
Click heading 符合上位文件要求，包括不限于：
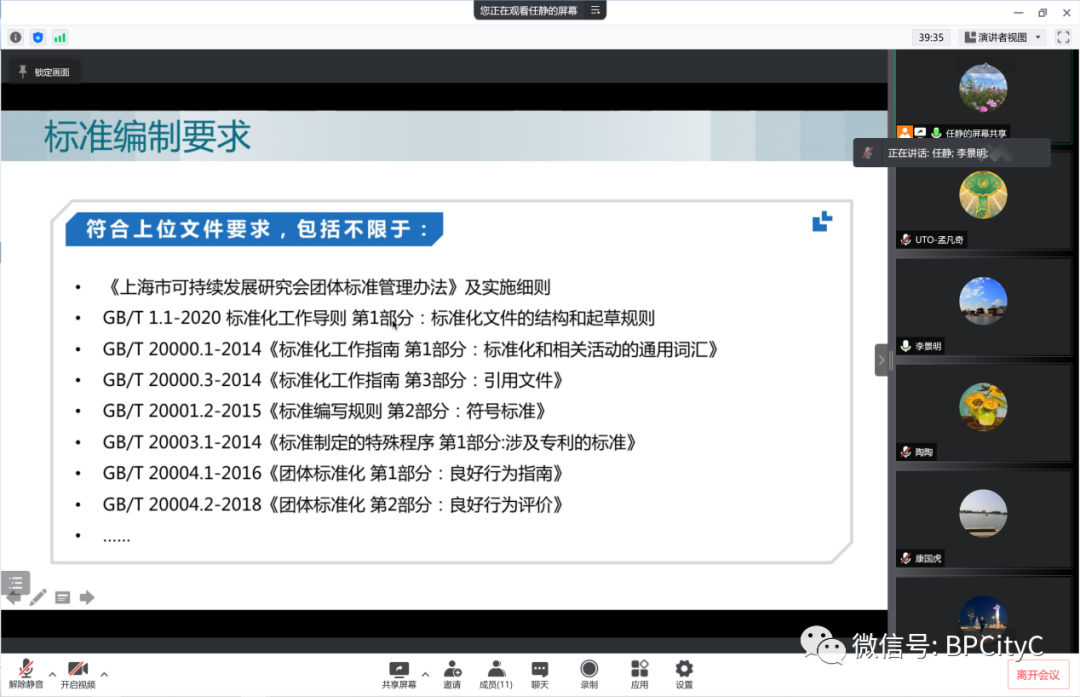[255, 229]
